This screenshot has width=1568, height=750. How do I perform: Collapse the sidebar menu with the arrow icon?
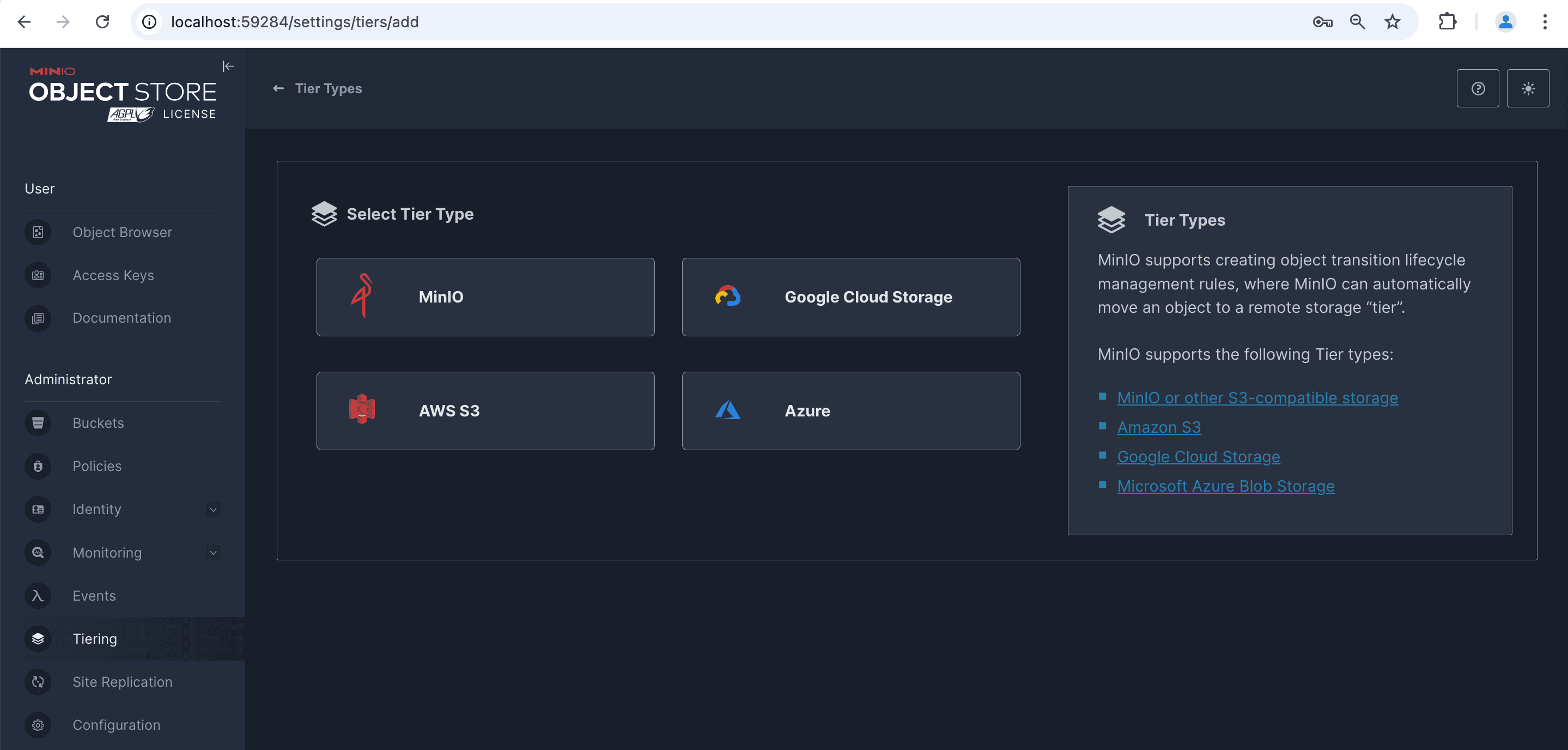[228, 66]
